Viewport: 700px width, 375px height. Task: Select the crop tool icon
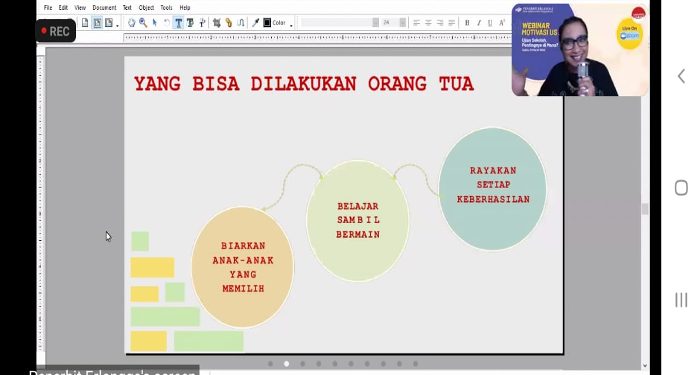(x=217, y=23)
